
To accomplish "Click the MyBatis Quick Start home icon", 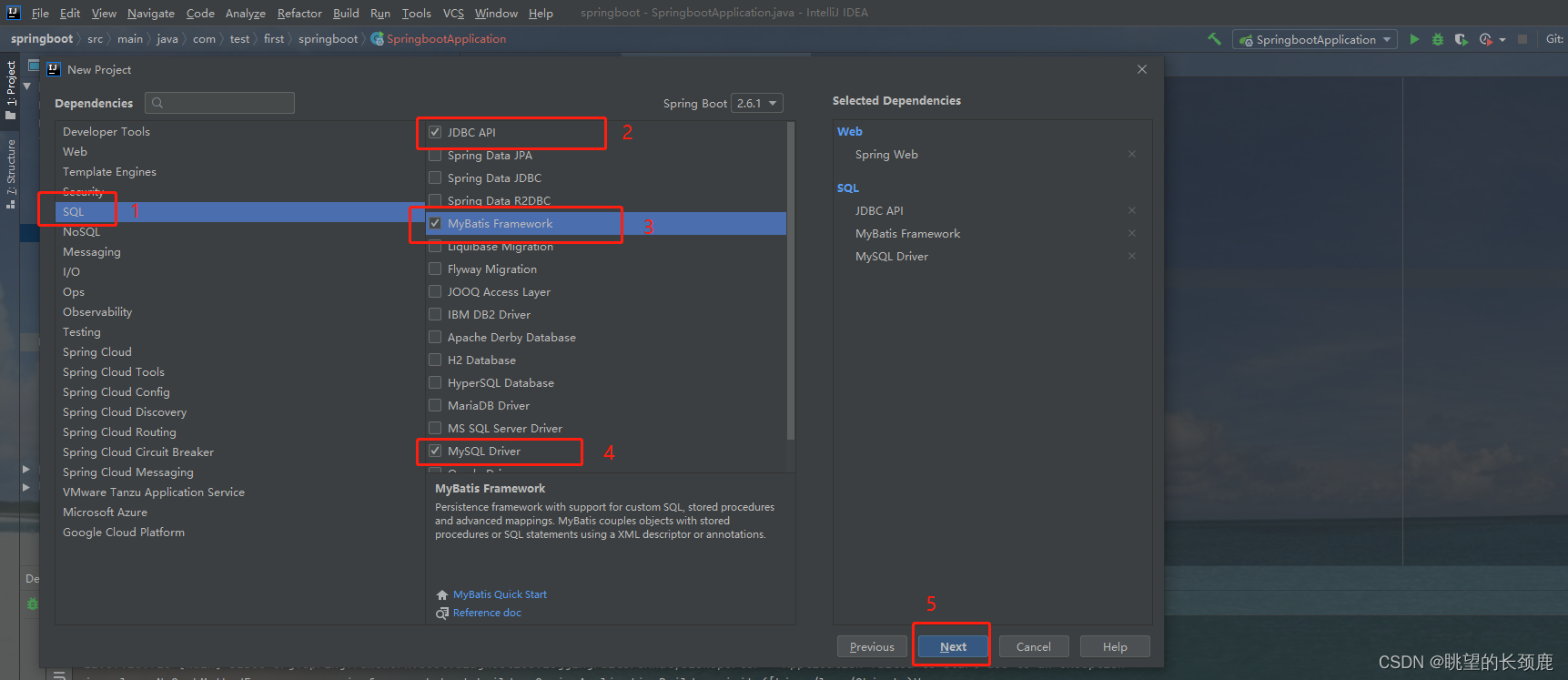I will point(442,594).
